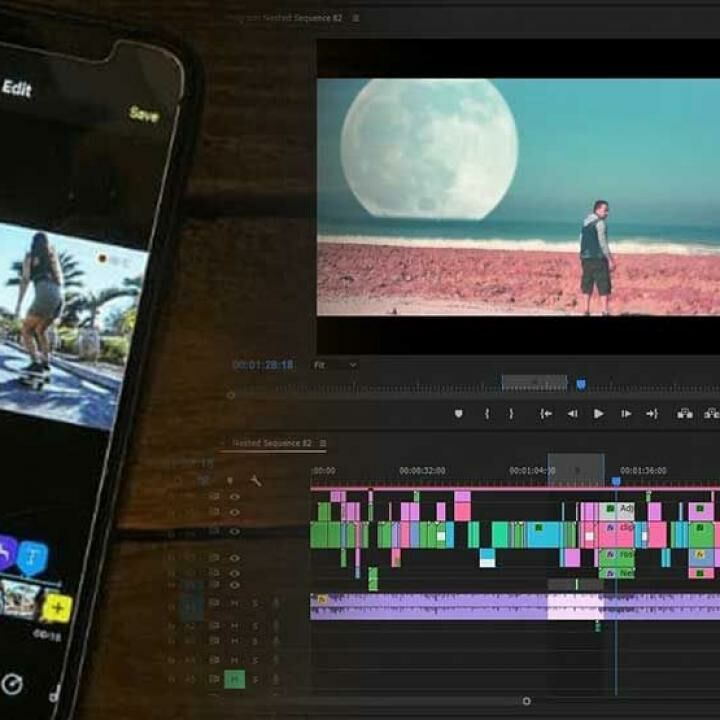Toggle Solo on the first audio track
This screenshot has width=720, height=720.
tap(255, 603)
